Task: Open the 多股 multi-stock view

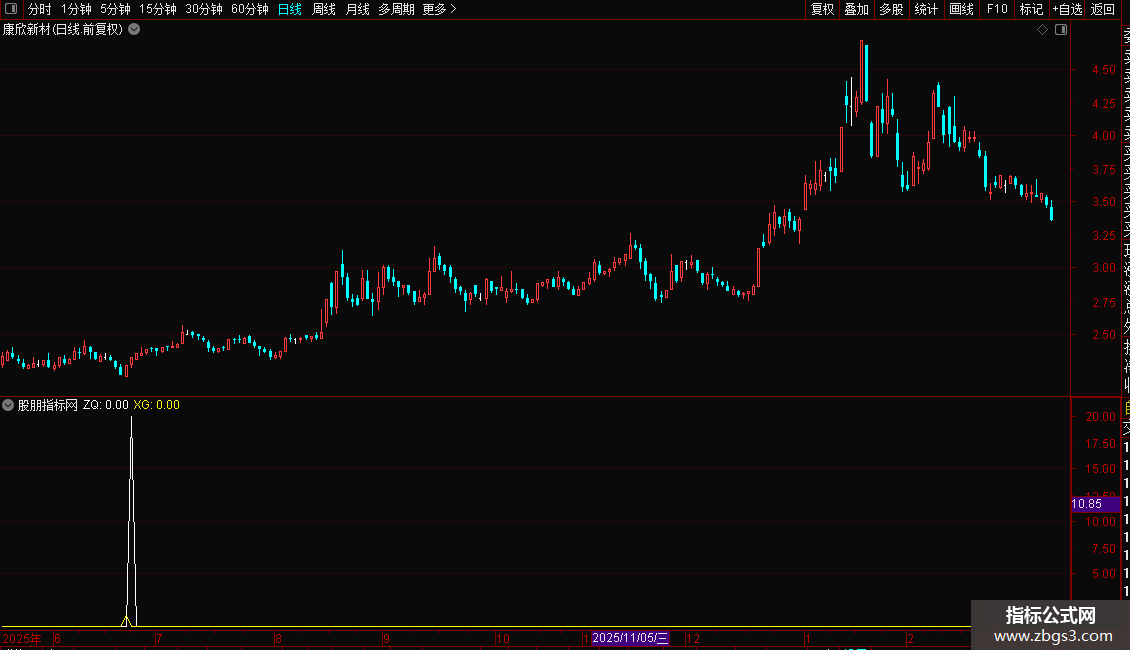Action: point(891,9)
